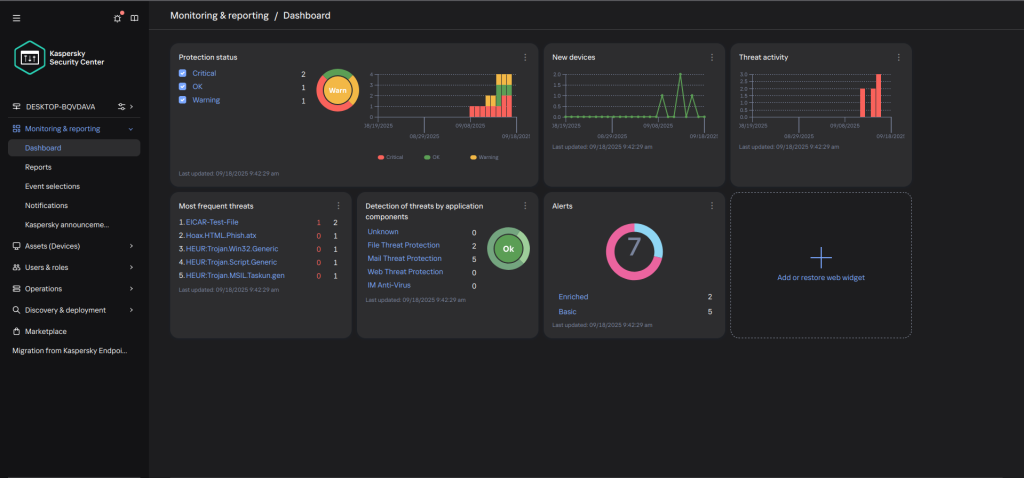This screenshot has width=1024, height=478.
Task: Click the Alerts donut chart showing 7
Action: click(x=634, y=251)
